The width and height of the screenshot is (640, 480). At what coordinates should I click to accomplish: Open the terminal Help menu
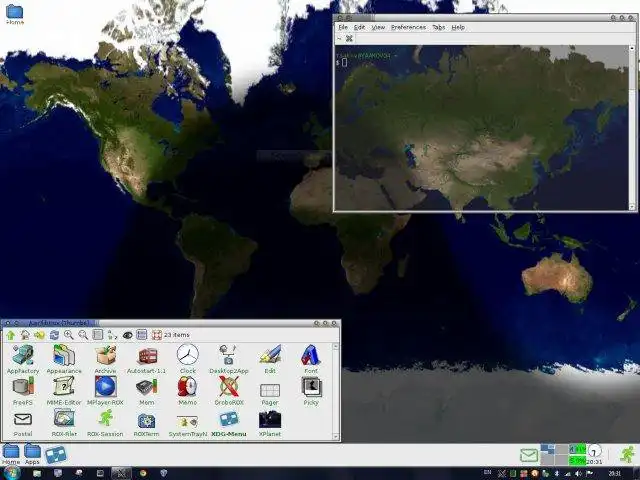(458, 27)
